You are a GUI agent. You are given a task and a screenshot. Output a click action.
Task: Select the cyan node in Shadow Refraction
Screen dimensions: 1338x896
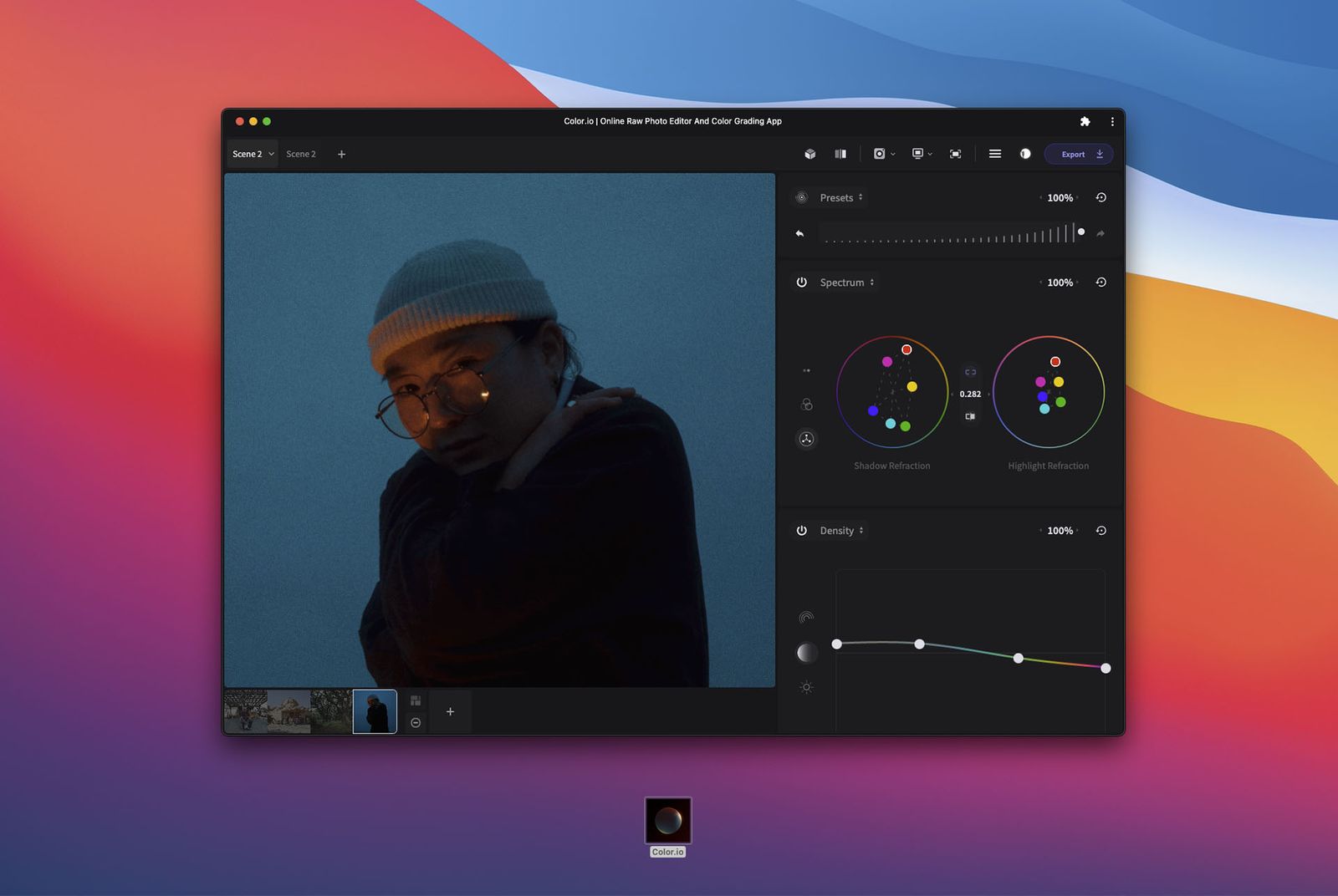pyautogui.click(x=891, y=424)
